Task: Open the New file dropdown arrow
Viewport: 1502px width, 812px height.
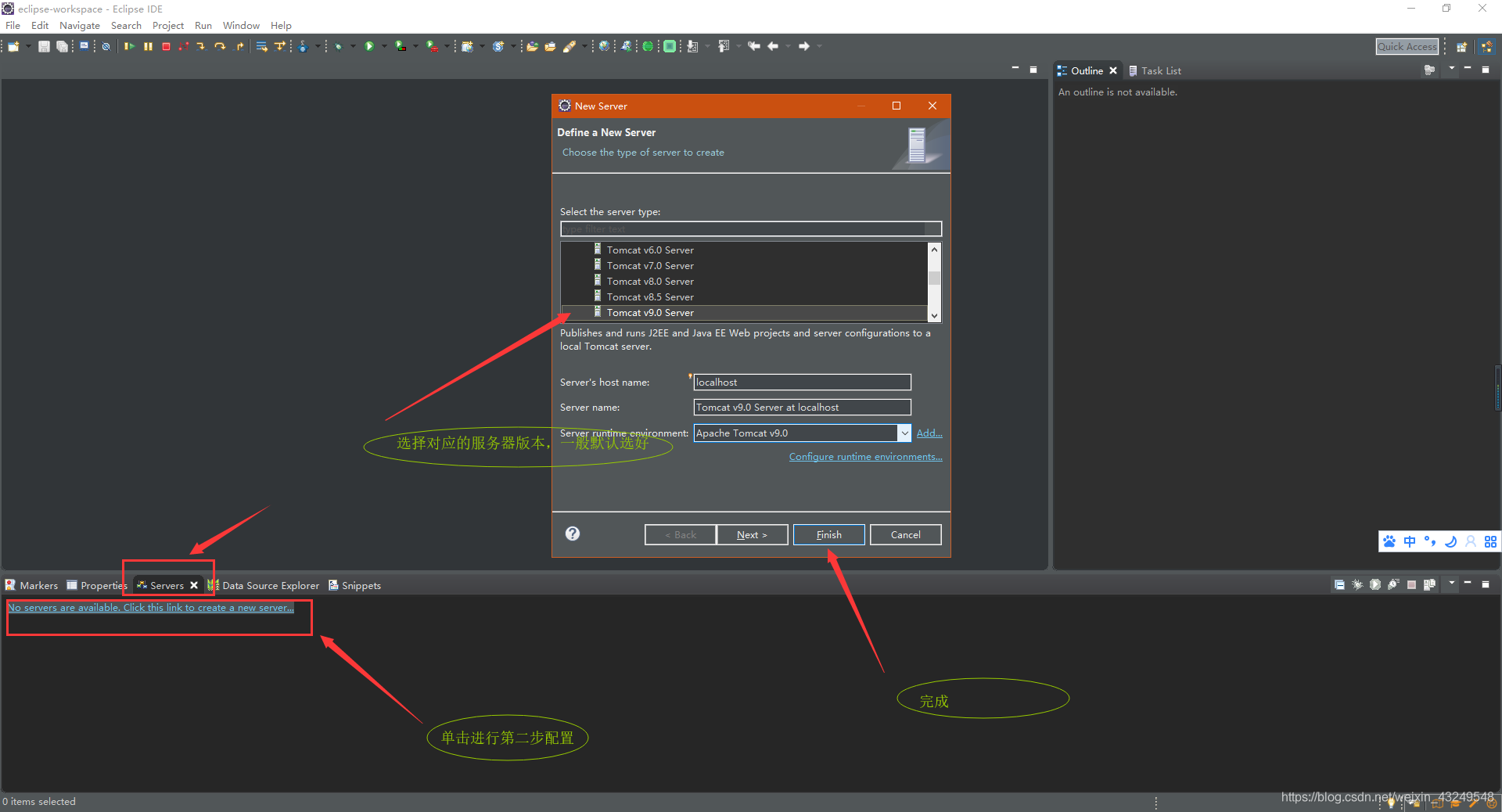Action: pyautogui.click(x=28, y=46)
